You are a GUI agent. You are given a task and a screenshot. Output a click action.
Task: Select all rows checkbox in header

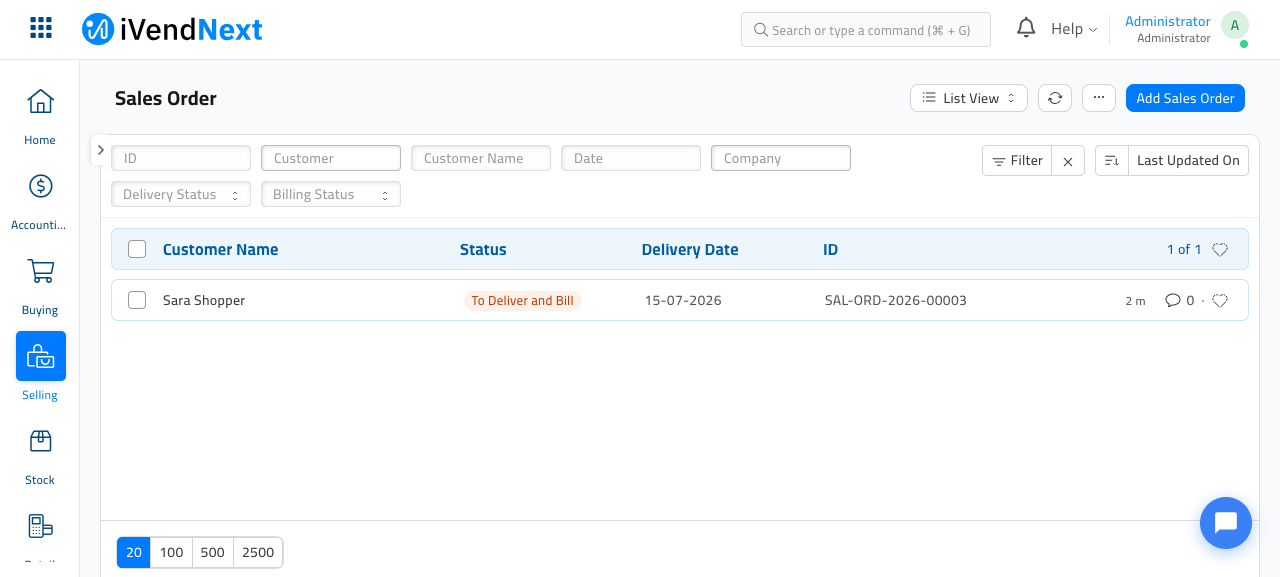click(x=137, y=249)
